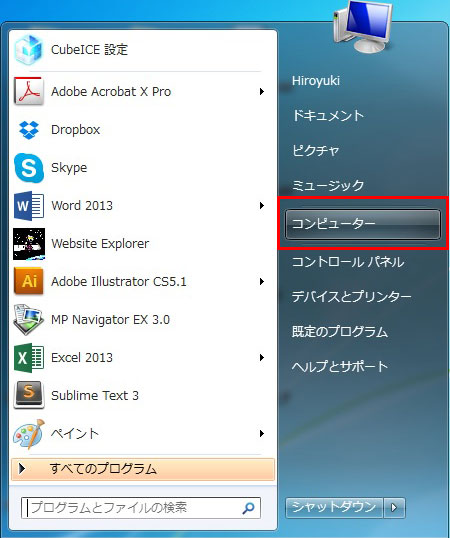This screenshot has width=450, height=538.
Task: Open the CubeICE 設定 icon
Action: [x=29, y=50]
